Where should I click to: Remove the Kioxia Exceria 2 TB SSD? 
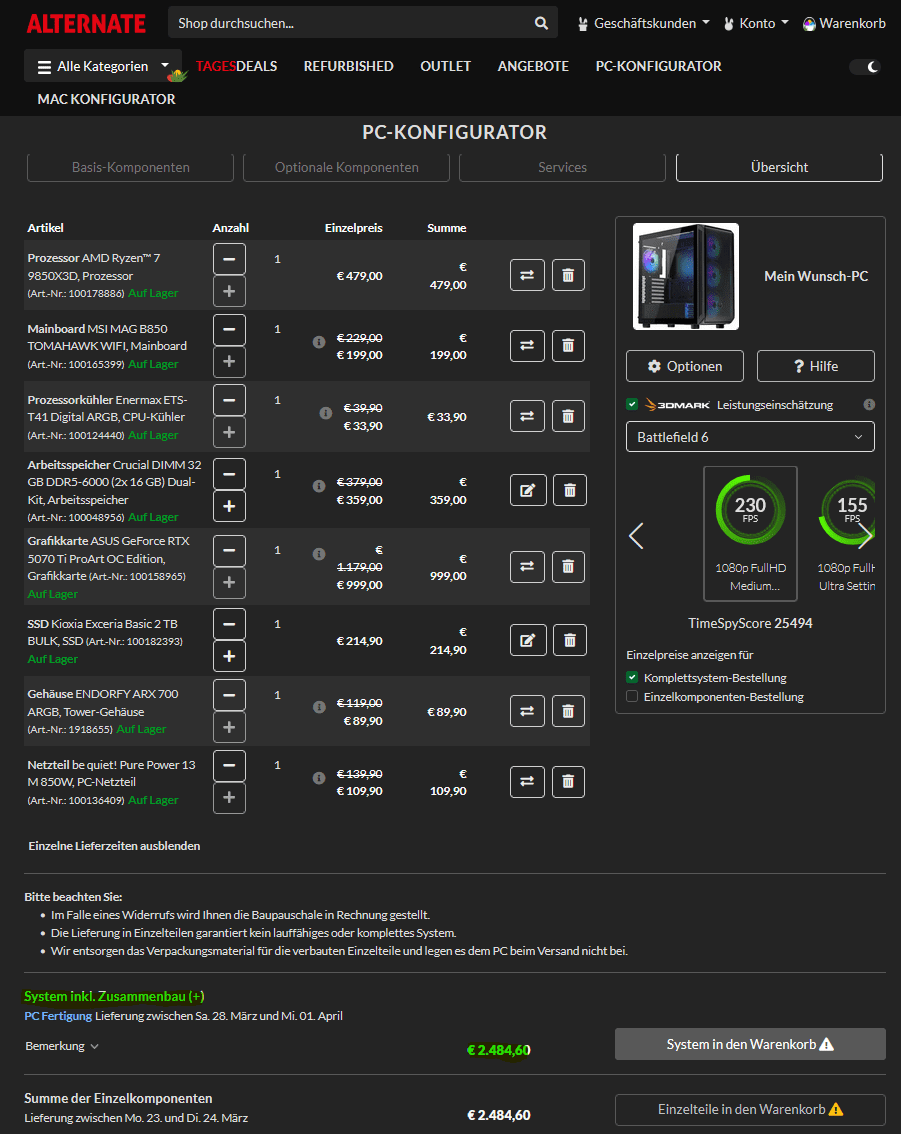pos(570,640)
